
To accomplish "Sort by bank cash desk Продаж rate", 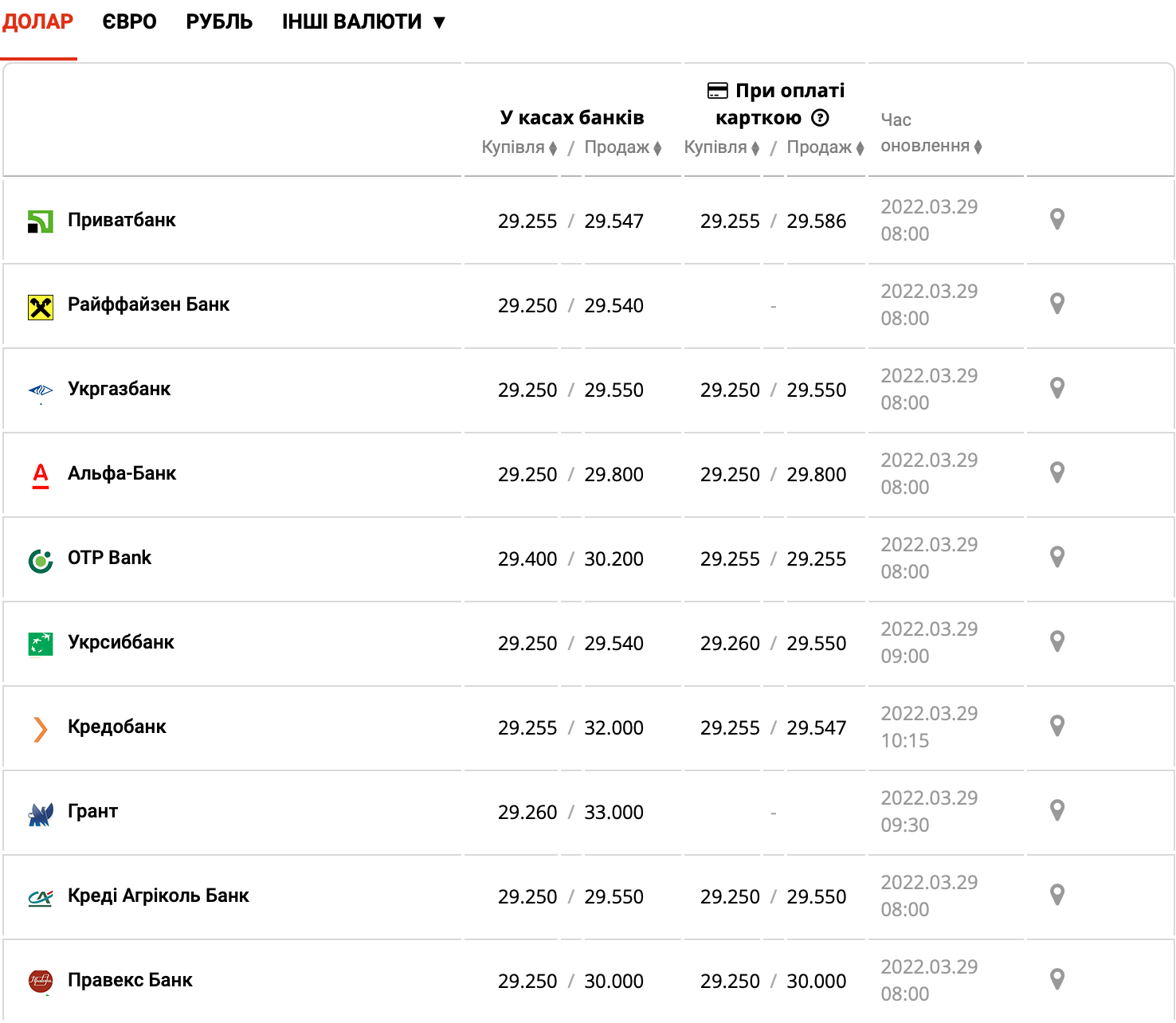I will coord(622,147).
